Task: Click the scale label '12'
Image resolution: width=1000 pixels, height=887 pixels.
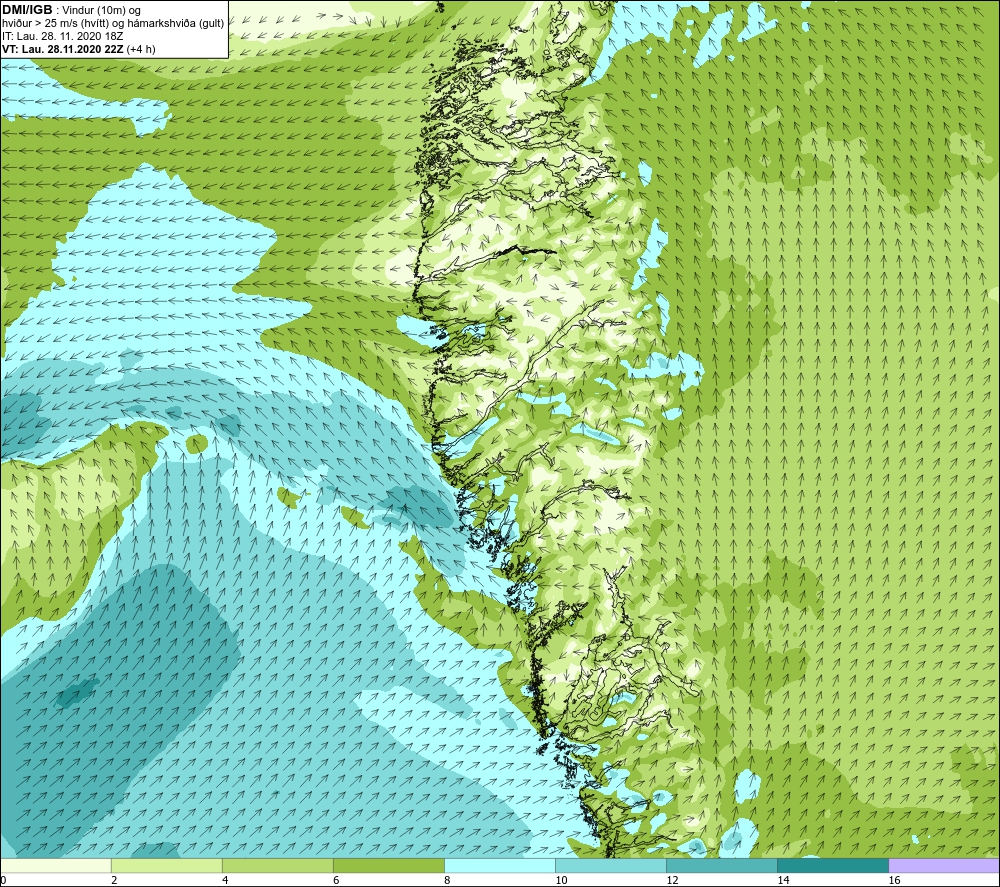Action: point(672,880)
